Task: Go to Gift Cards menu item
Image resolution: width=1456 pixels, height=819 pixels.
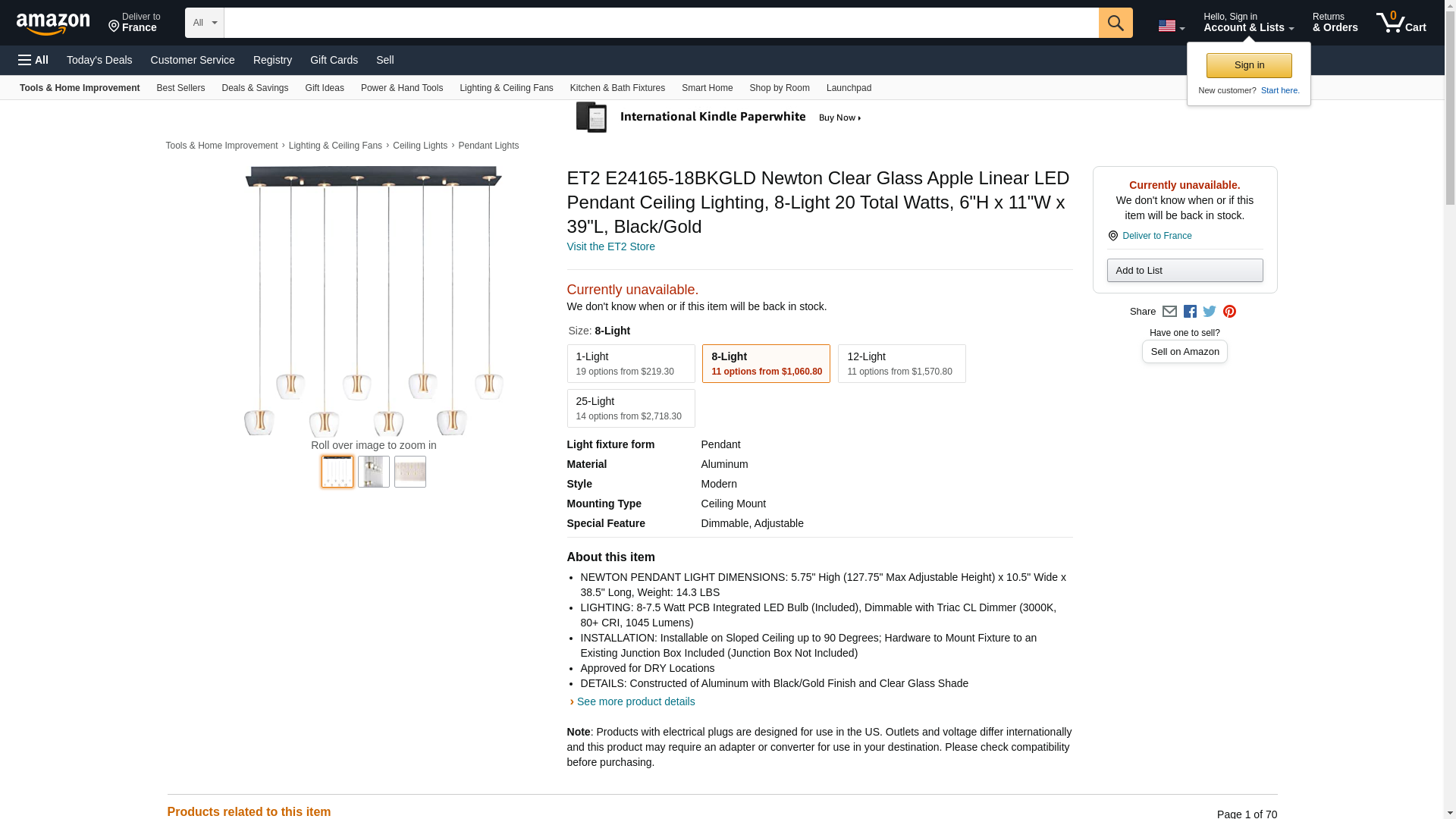Action: (x=334, y=60)
